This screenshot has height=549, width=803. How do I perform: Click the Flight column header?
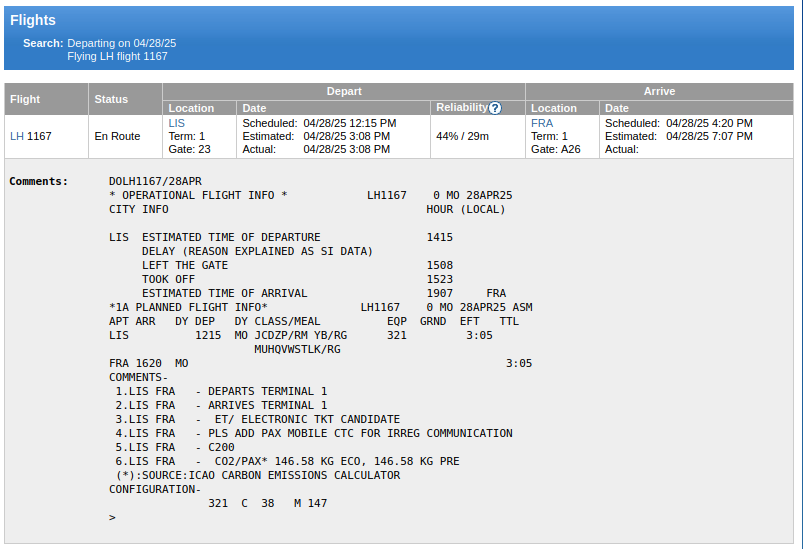click(46, 99)
